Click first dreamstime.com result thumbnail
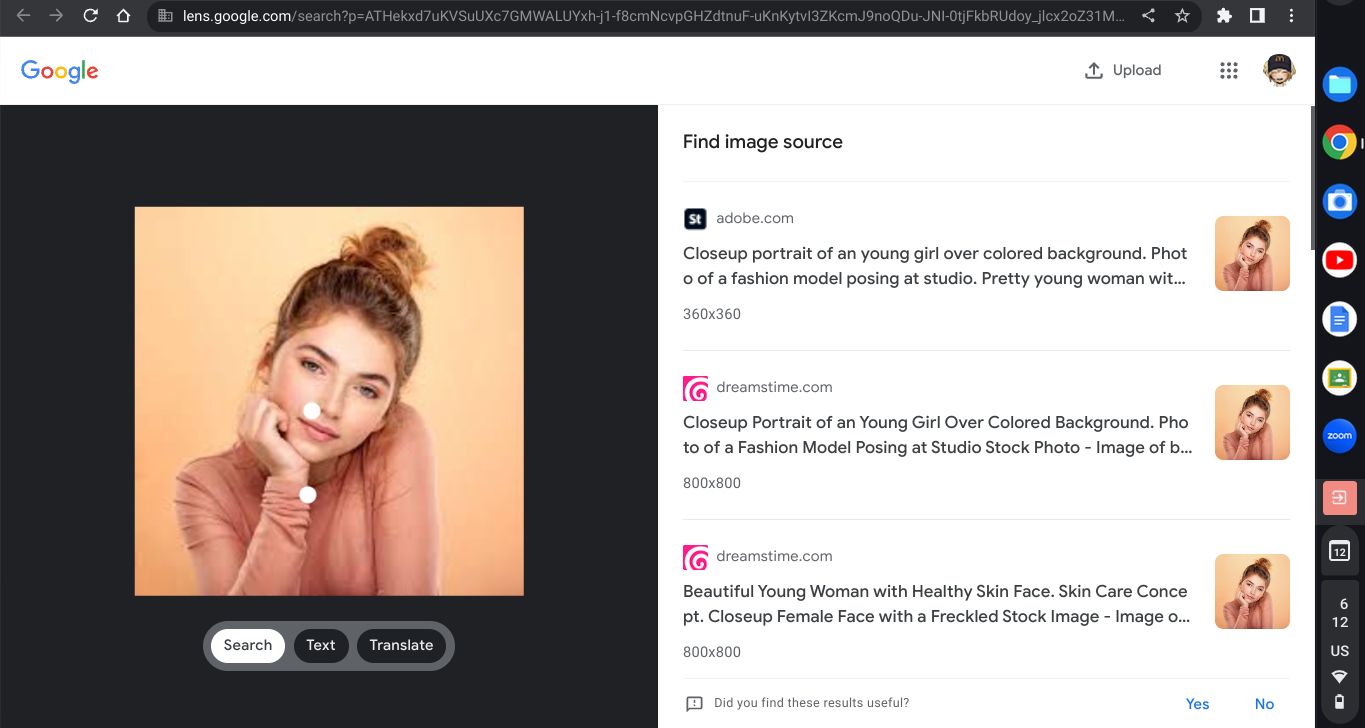The width and height of the screenshot is (1365, 728). coord(1251,423)
